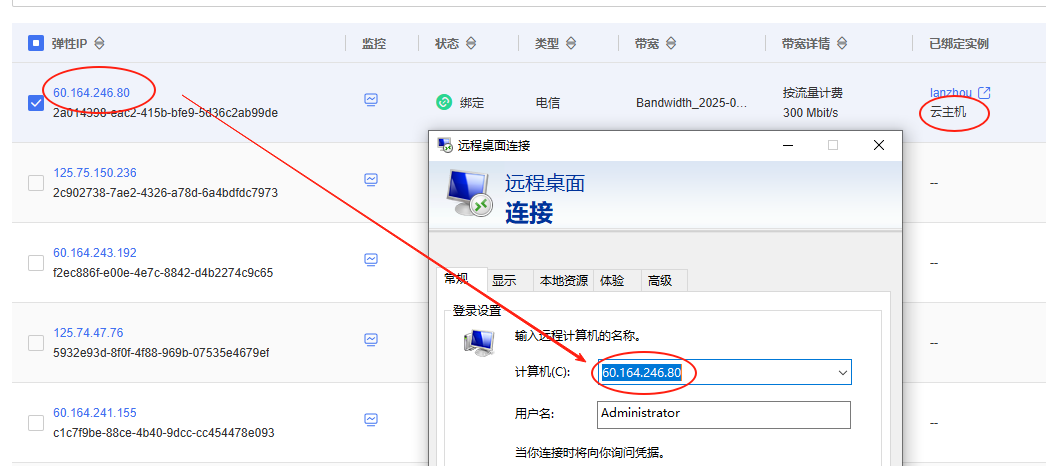
Task: Click ID 5932e93d-8f0f-4f88-969b-07535e4679ef text
Action: [161, 353]
